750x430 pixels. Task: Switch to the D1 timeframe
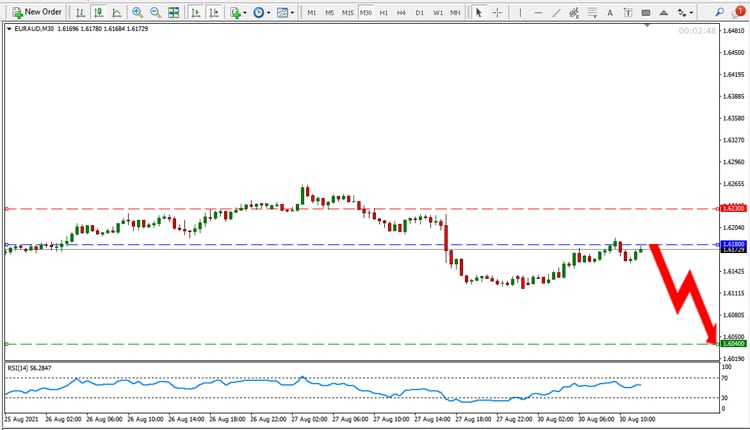point(419,13)
